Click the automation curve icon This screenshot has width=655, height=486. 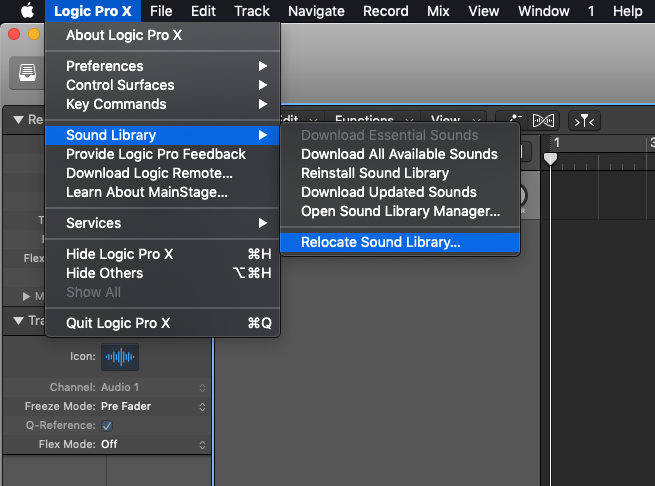515,119
